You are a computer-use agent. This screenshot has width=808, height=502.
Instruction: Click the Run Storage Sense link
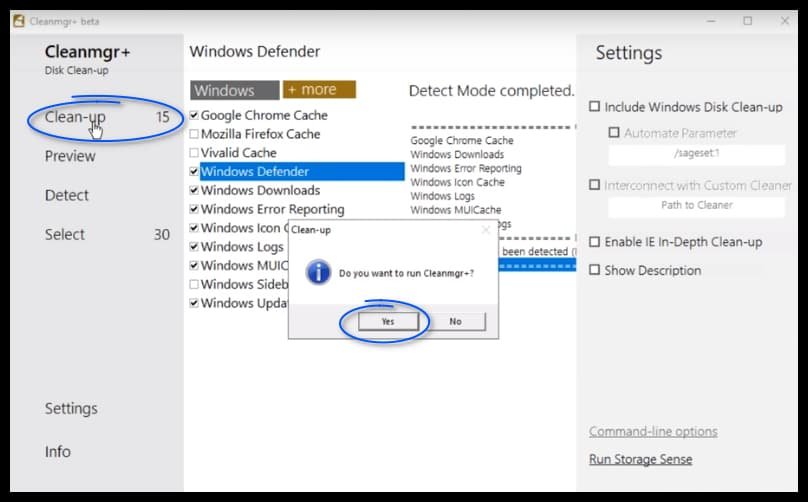tap(640, 459)
